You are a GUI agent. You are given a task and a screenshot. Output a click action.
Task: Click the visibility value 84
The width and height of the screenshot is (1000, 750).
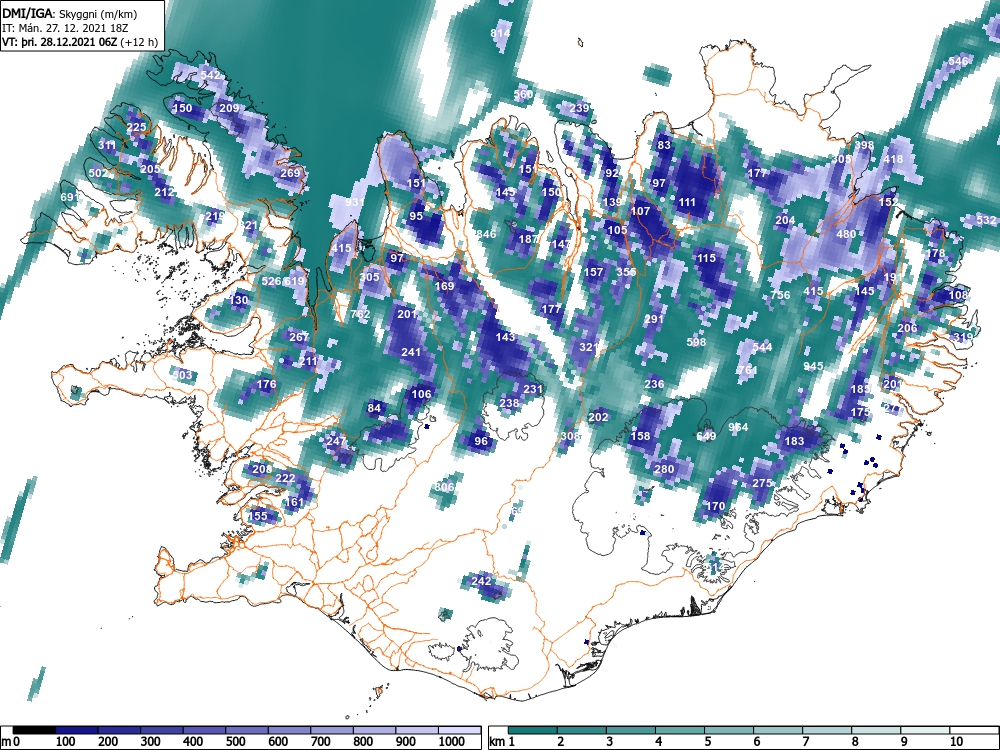click(374, 408)
